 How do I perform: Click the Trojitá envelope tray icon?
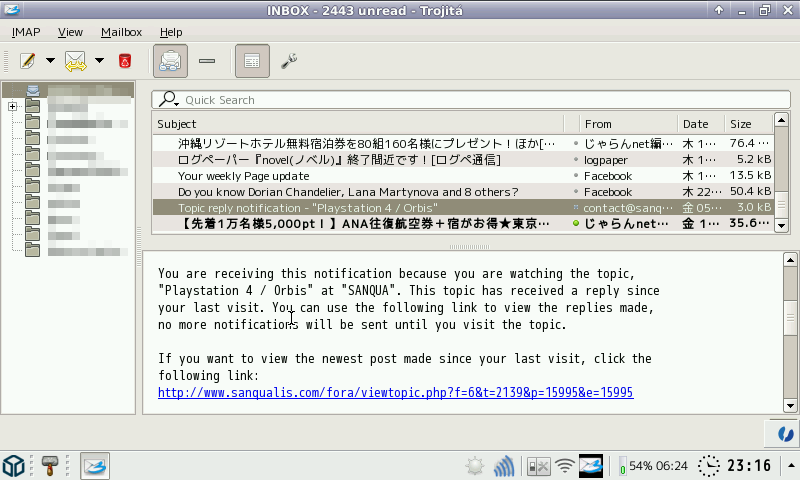click(x=591, y=466)
